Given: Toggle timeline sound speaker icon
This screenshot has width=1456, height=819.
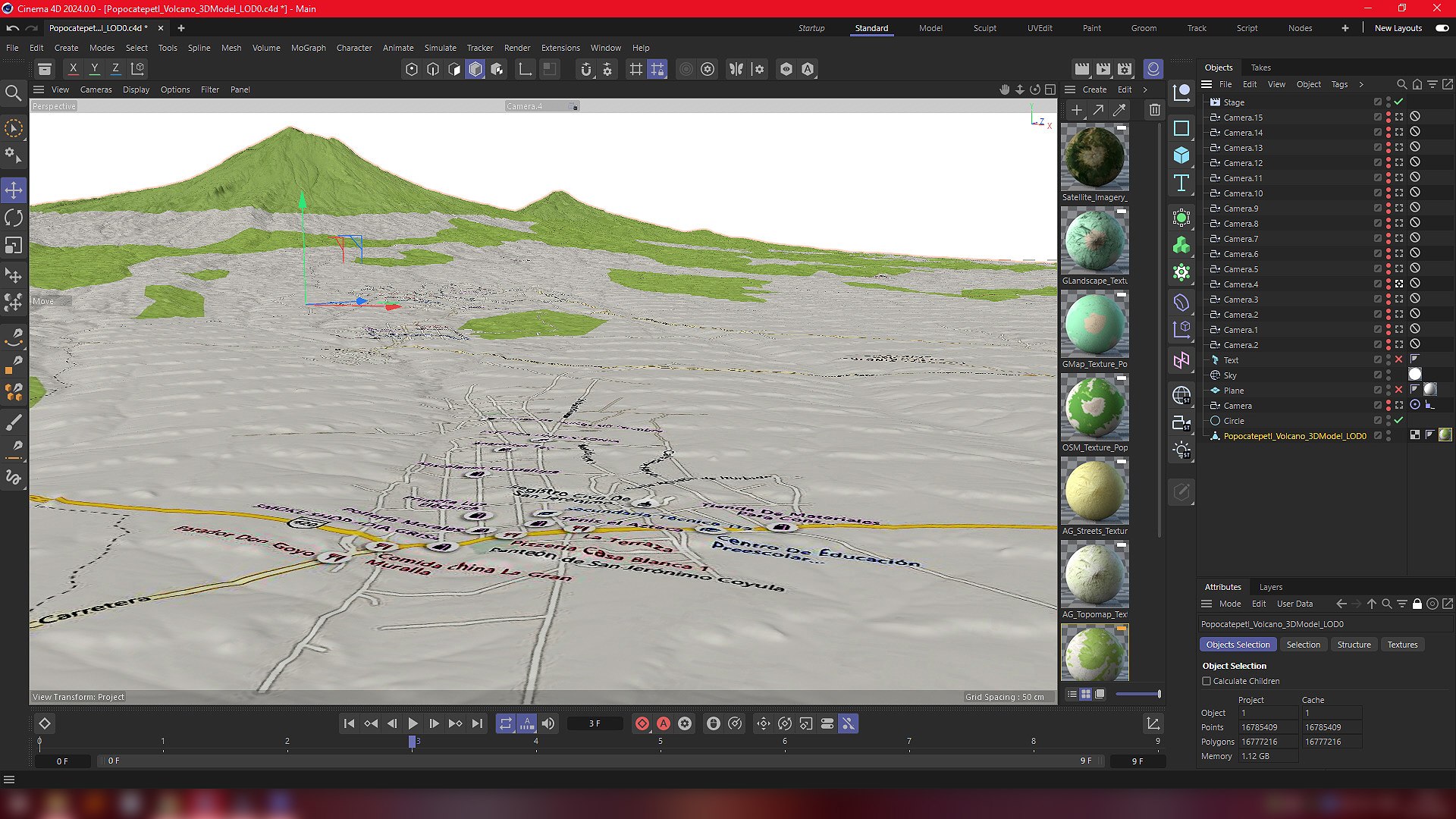Looking at the screenshot, I should [548, 723].
